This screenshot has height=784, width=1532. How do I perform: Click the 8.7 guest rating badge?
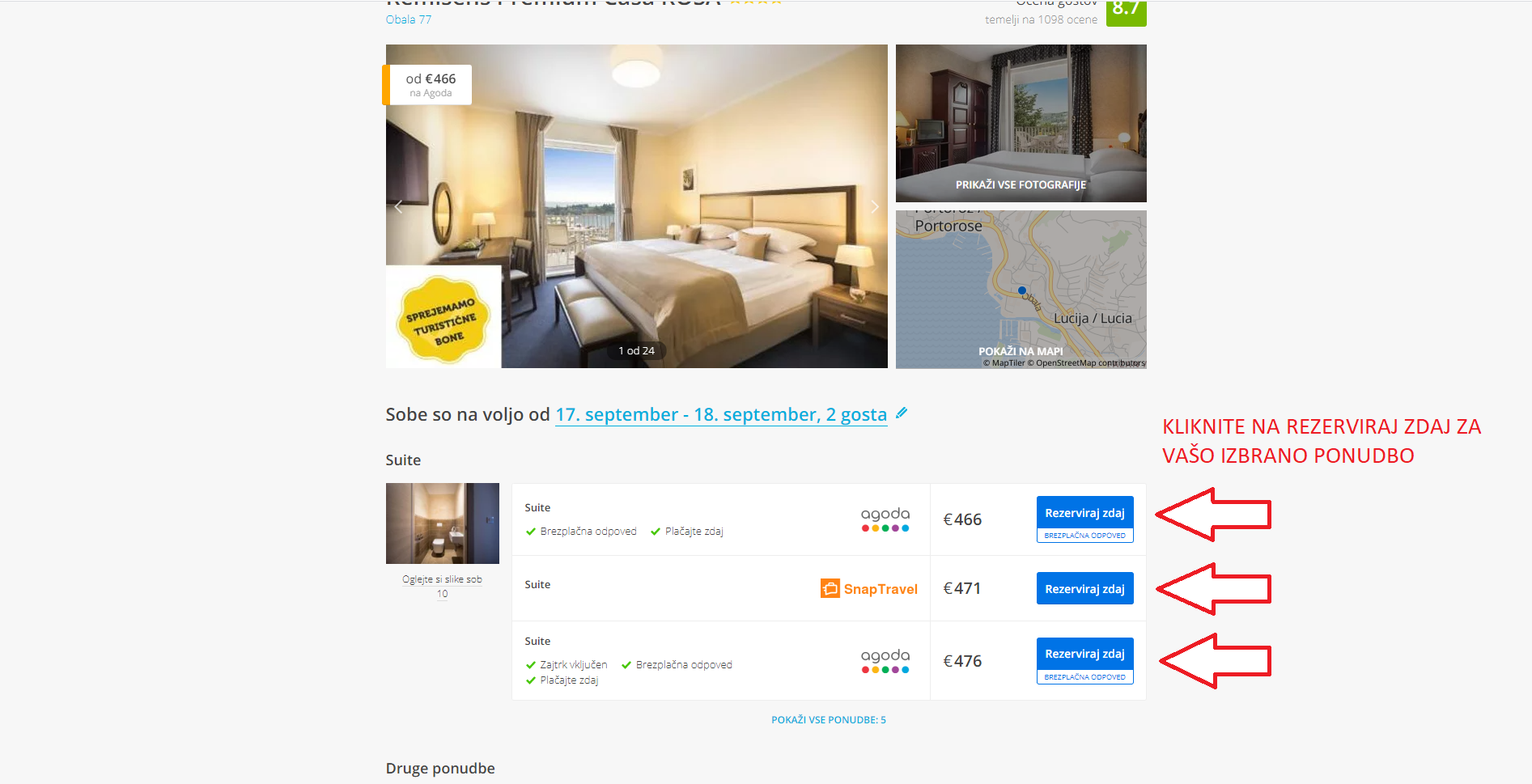(1126, 12)
